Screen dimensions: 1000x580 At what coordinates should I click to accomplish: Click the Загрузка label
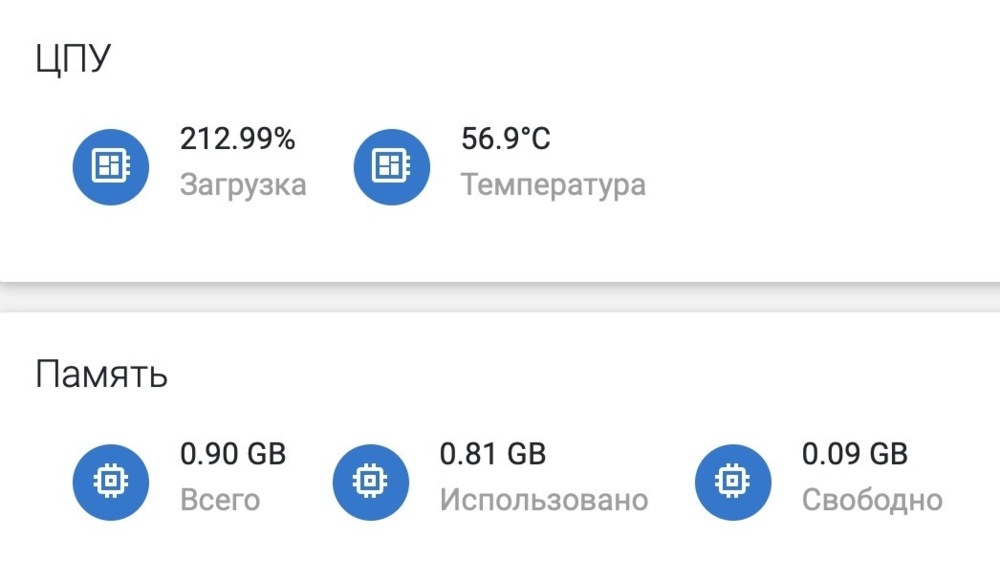(x=243, y=186)
